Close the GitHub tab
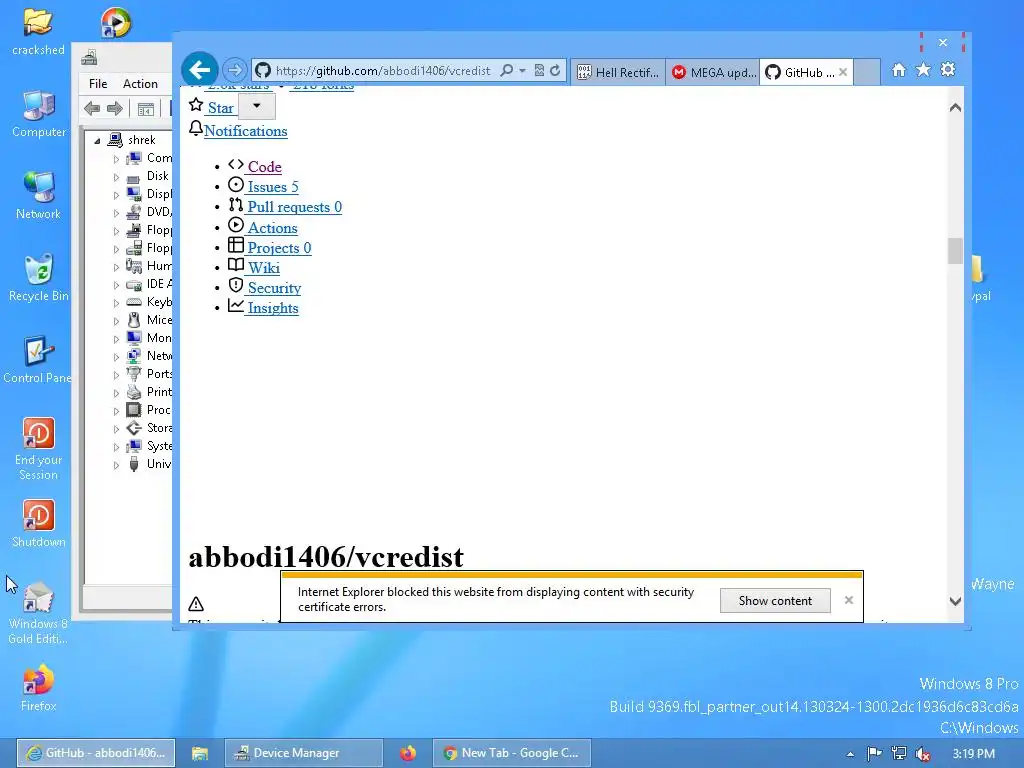Viewport: 1024px width, 768px height. click(x=843, y=72)
